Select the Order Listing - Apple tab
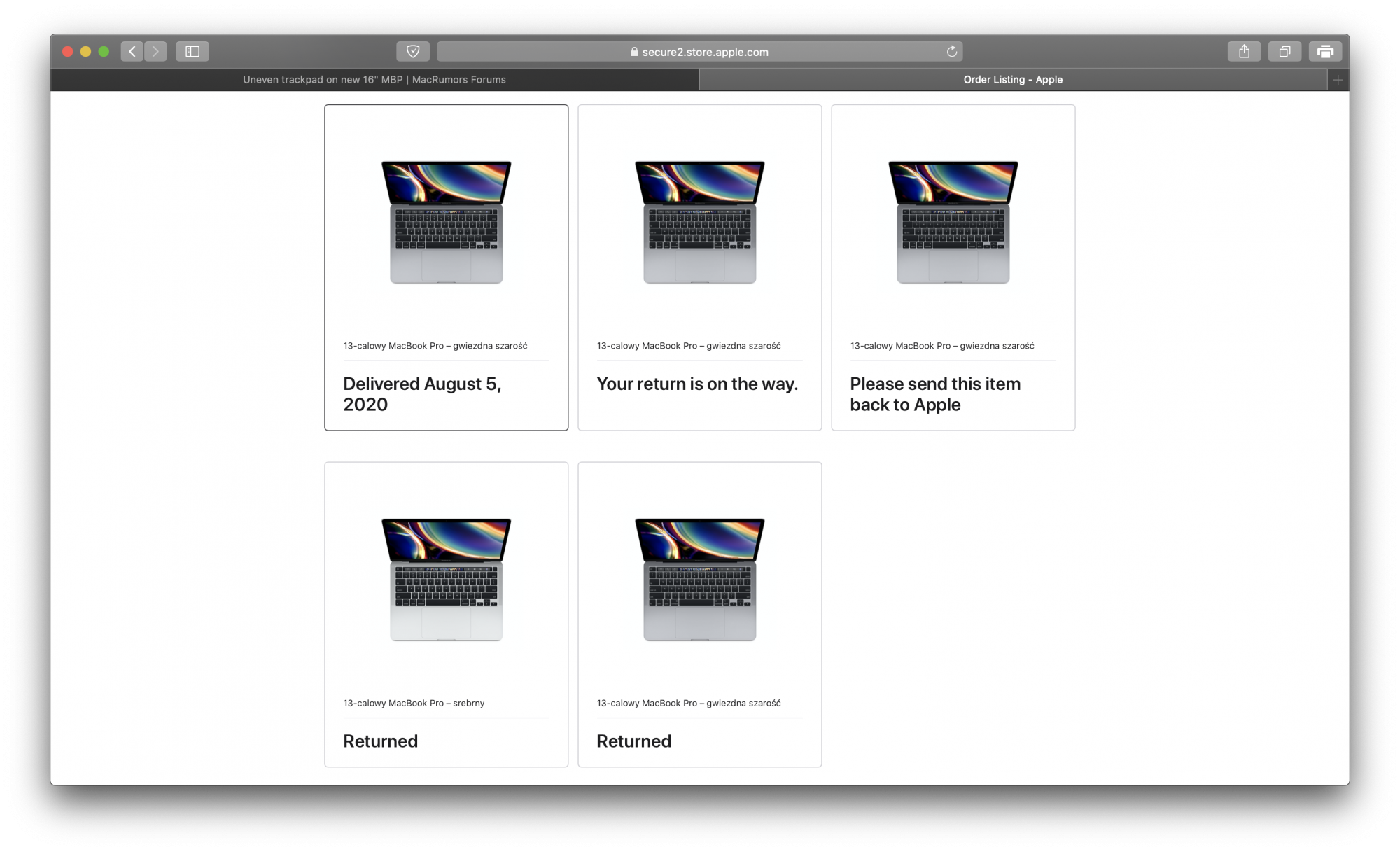Viewport: 1400px width, 852px height. tap(1013, 80)
